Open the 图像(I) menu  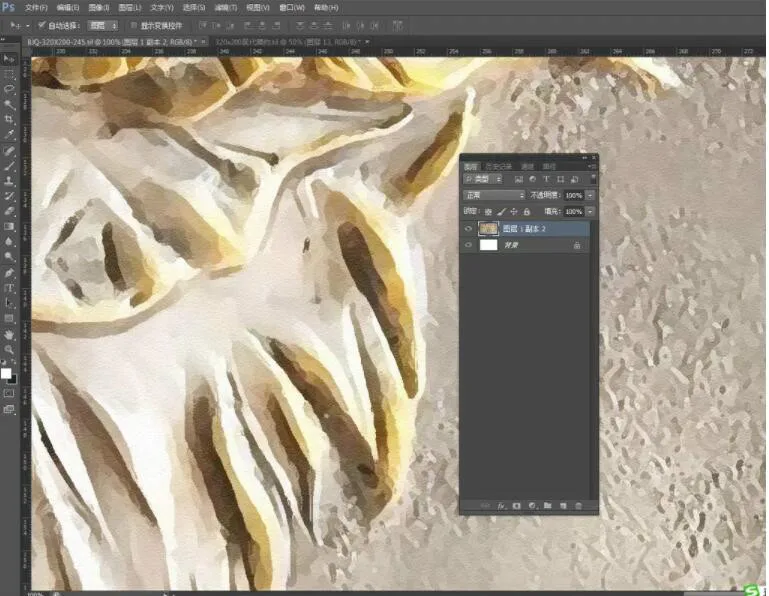coord(99,8)
